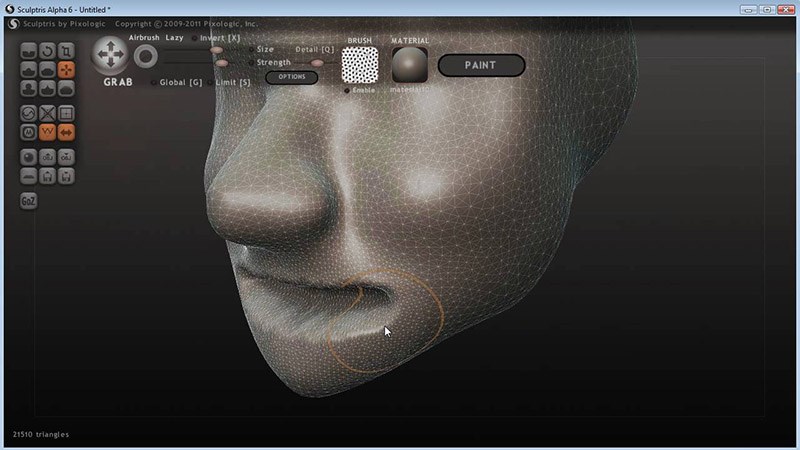Enable the Invert [X] toggle
The height and width of the screenshot is (450, 800).
(x=194, y=38)
